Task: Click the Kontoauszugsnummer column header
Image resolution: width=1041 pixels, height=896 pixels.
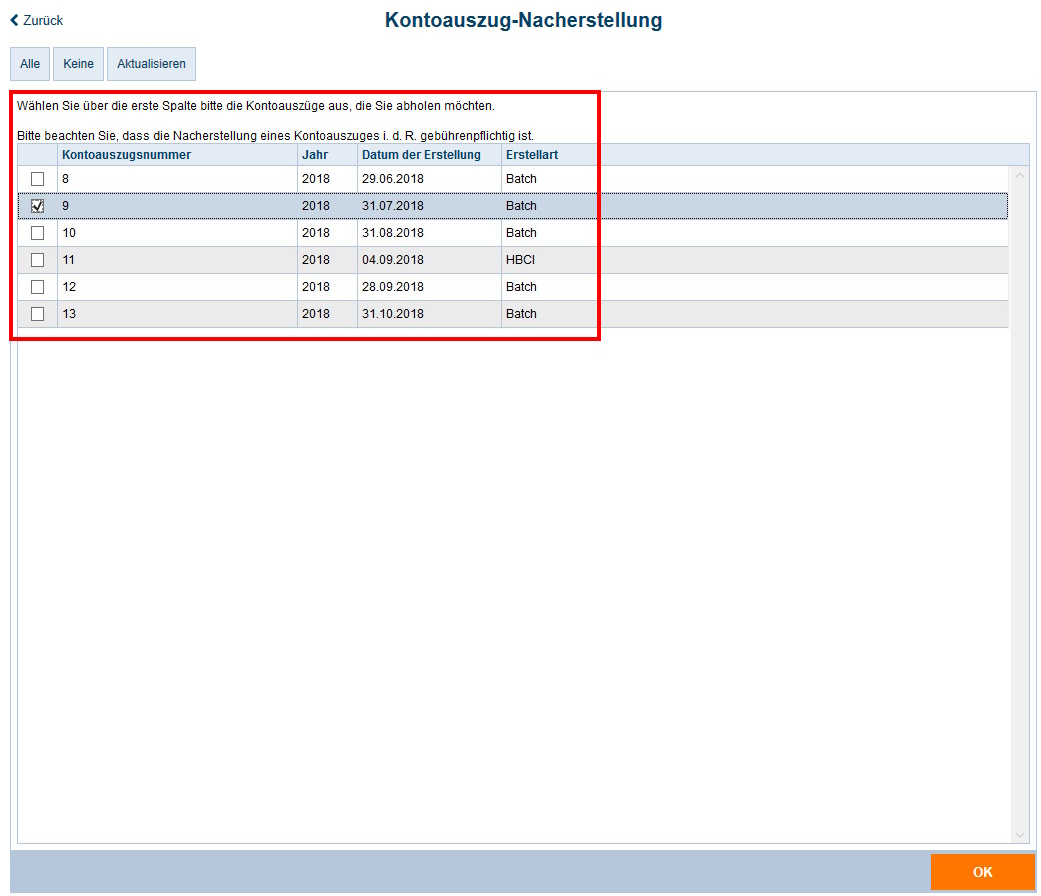Action: click(x=126, y=154)
